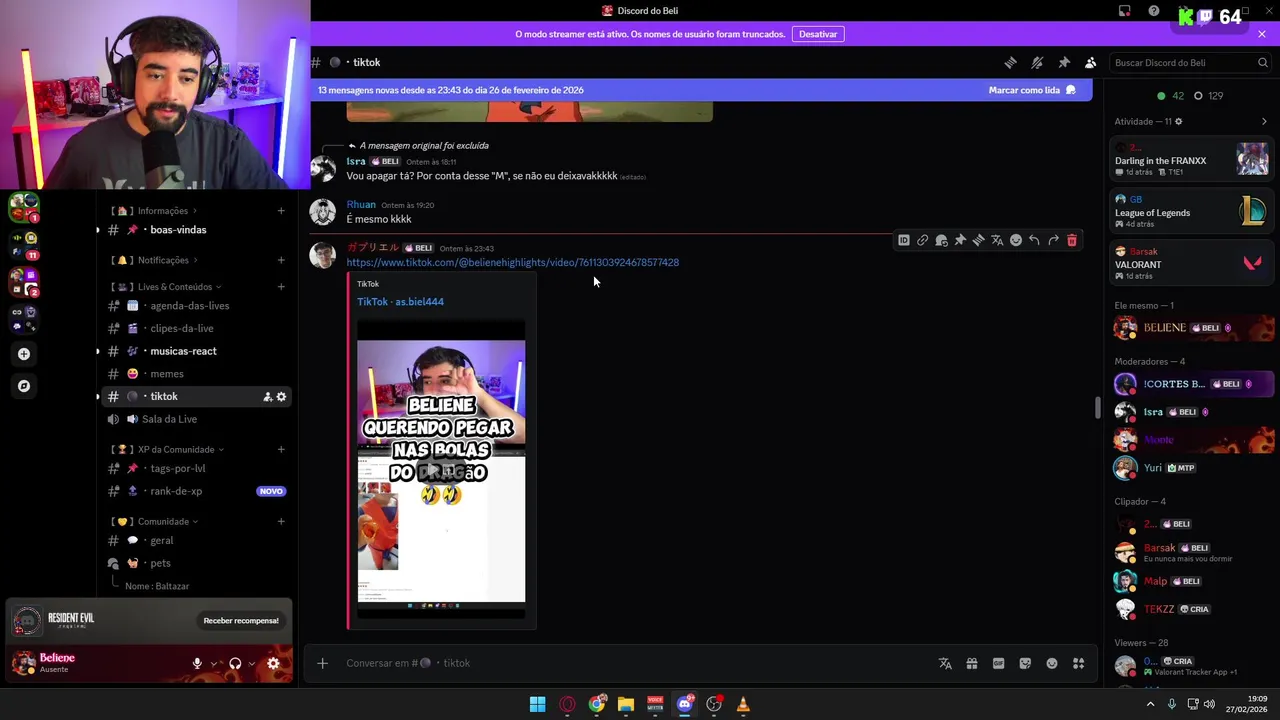Toggle headphones deafen in user panel
The image size is (1280, 720).
click(x=235, y=663)
